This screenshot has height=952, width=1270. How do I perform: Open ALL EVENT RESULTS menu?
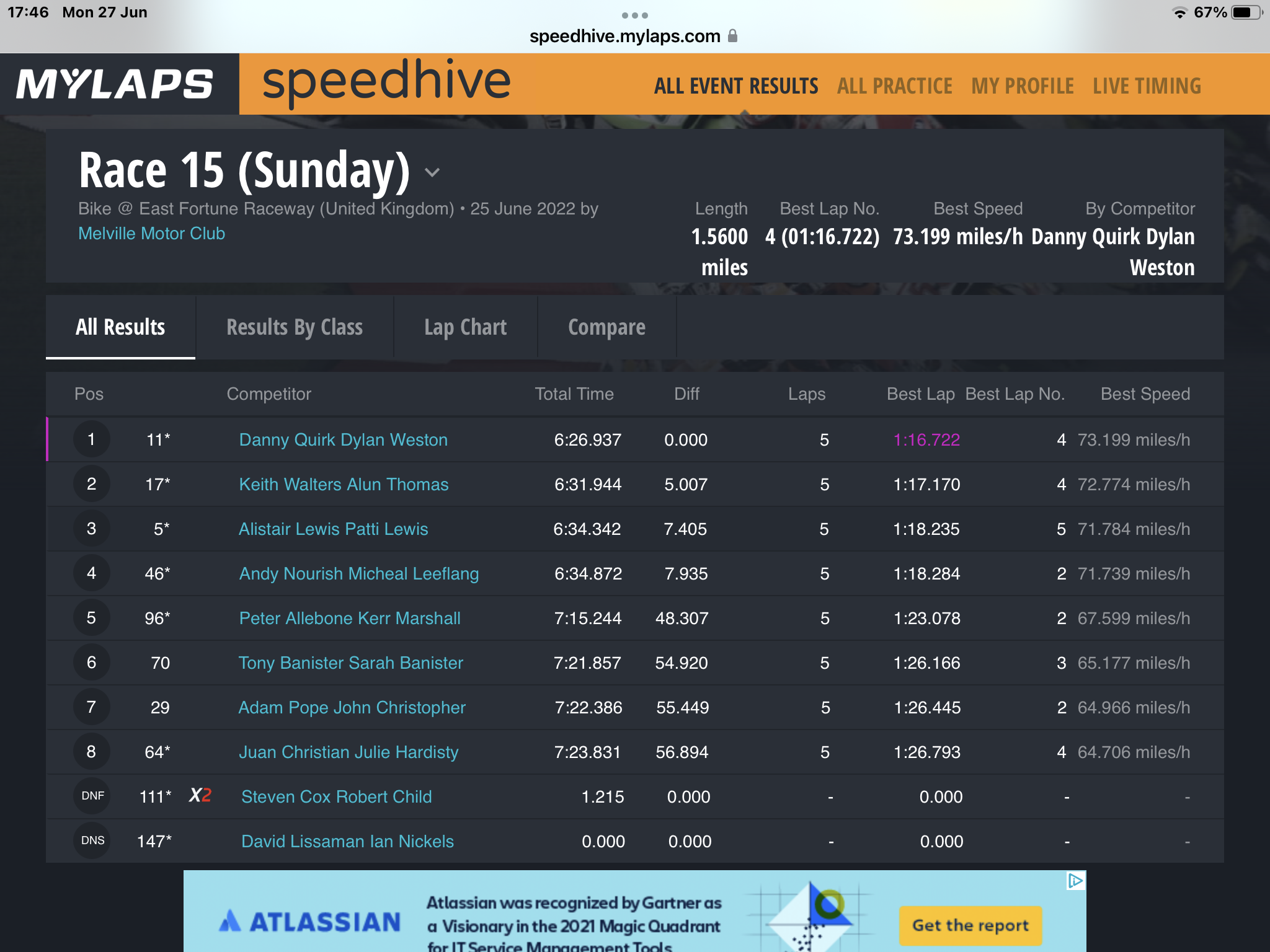(x=736, y=86)
